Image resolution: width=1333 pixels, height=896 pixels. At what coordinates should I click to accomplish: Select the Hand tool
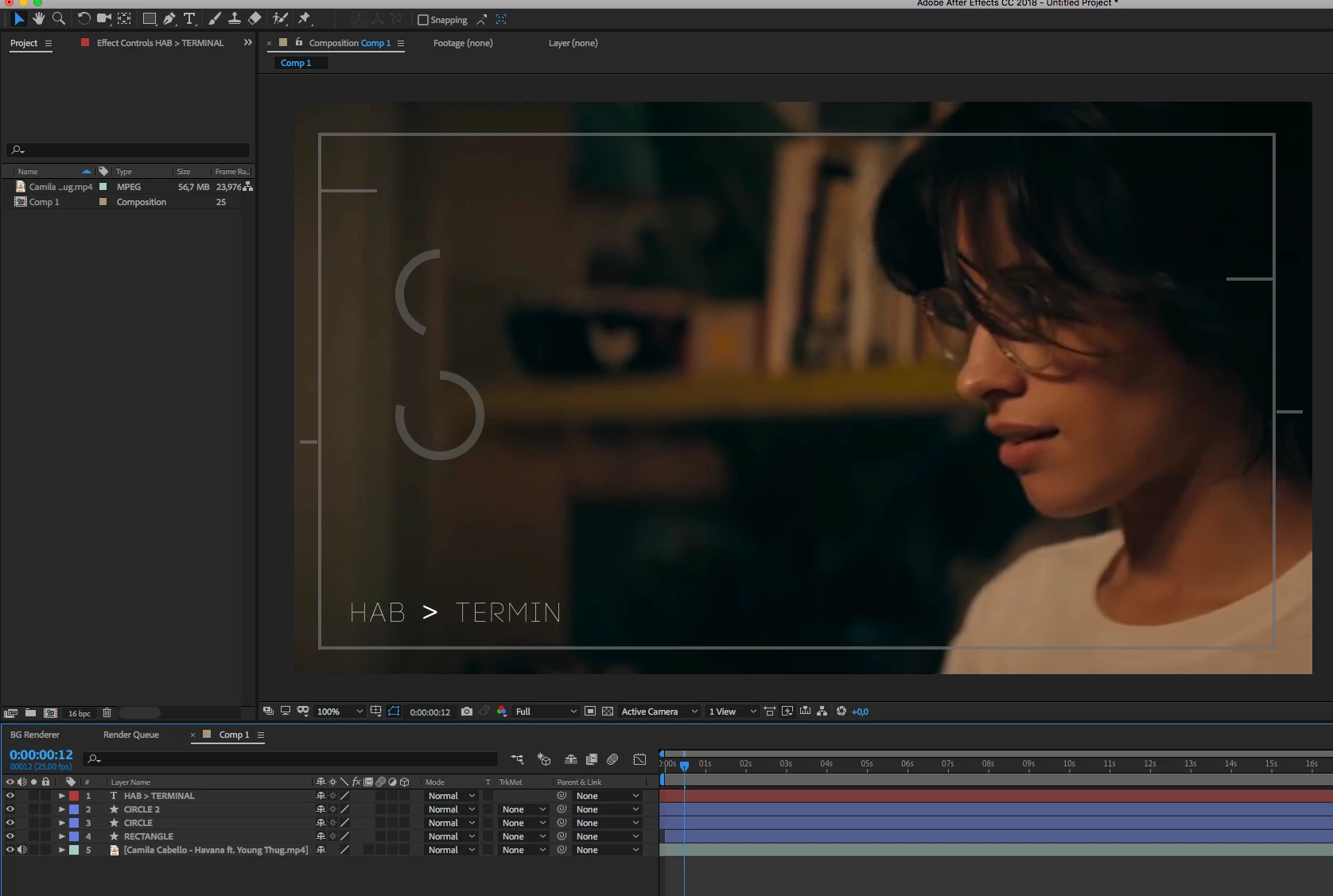pos(39,18)
